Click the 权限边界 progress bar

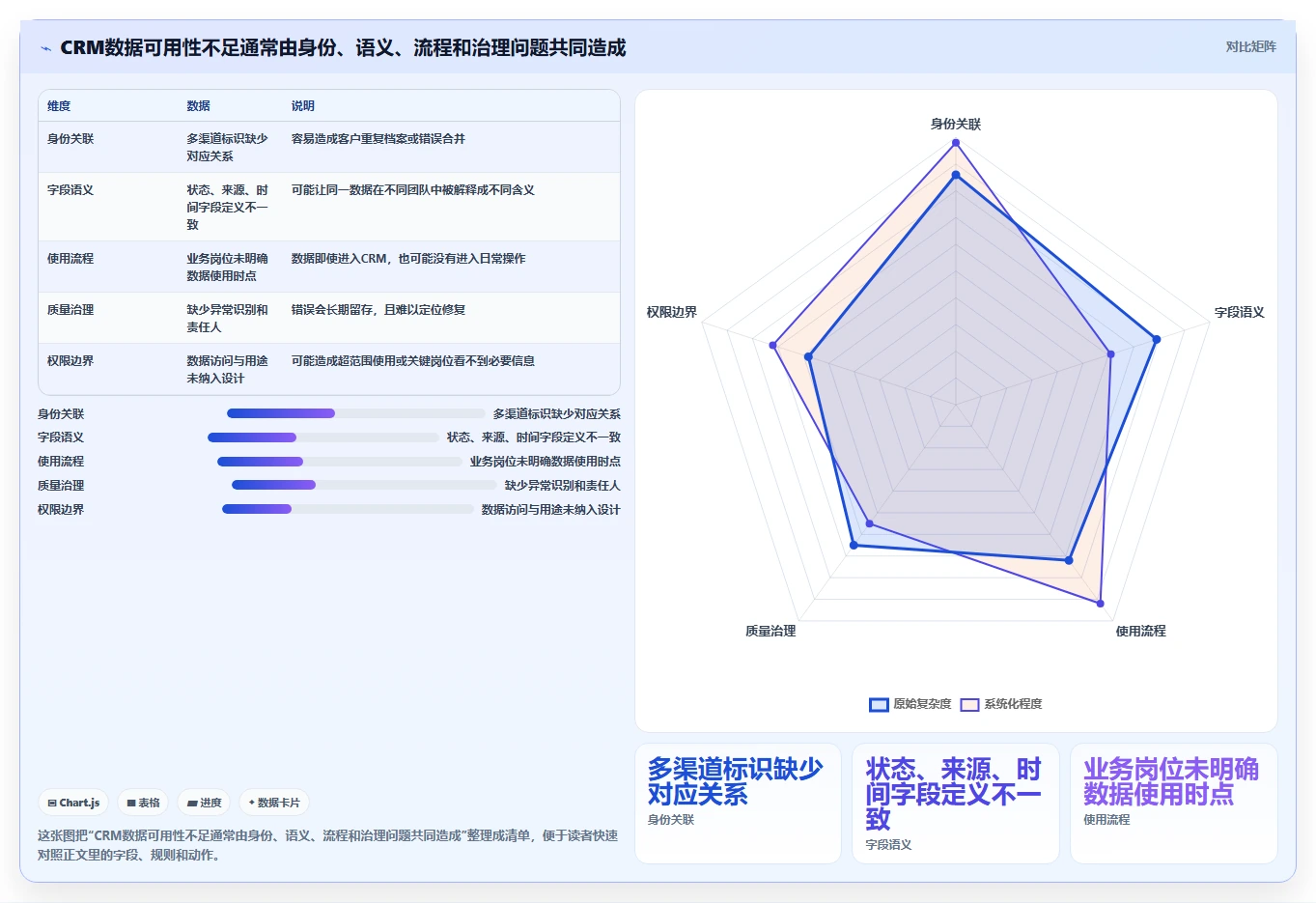pos(348,509)
